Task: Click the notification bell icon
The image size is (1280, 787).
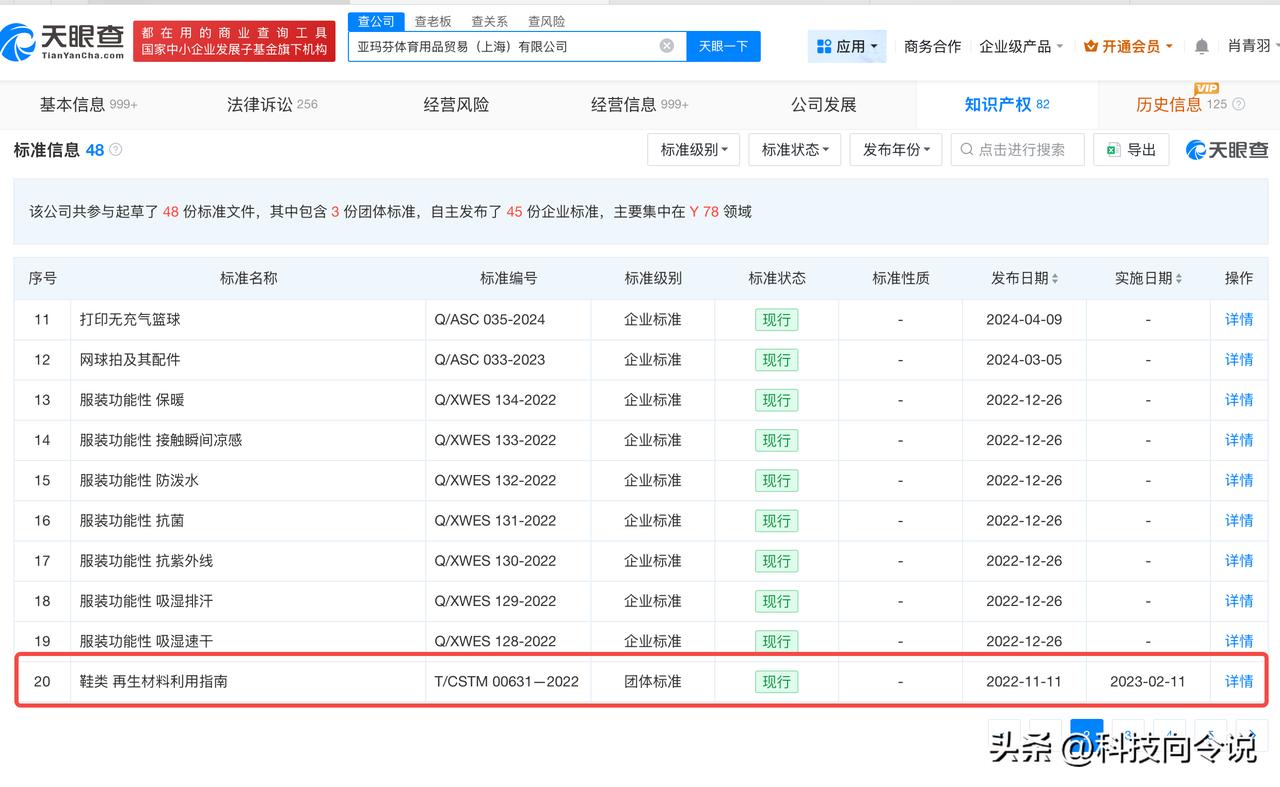Action: (x=1202, y=46)
